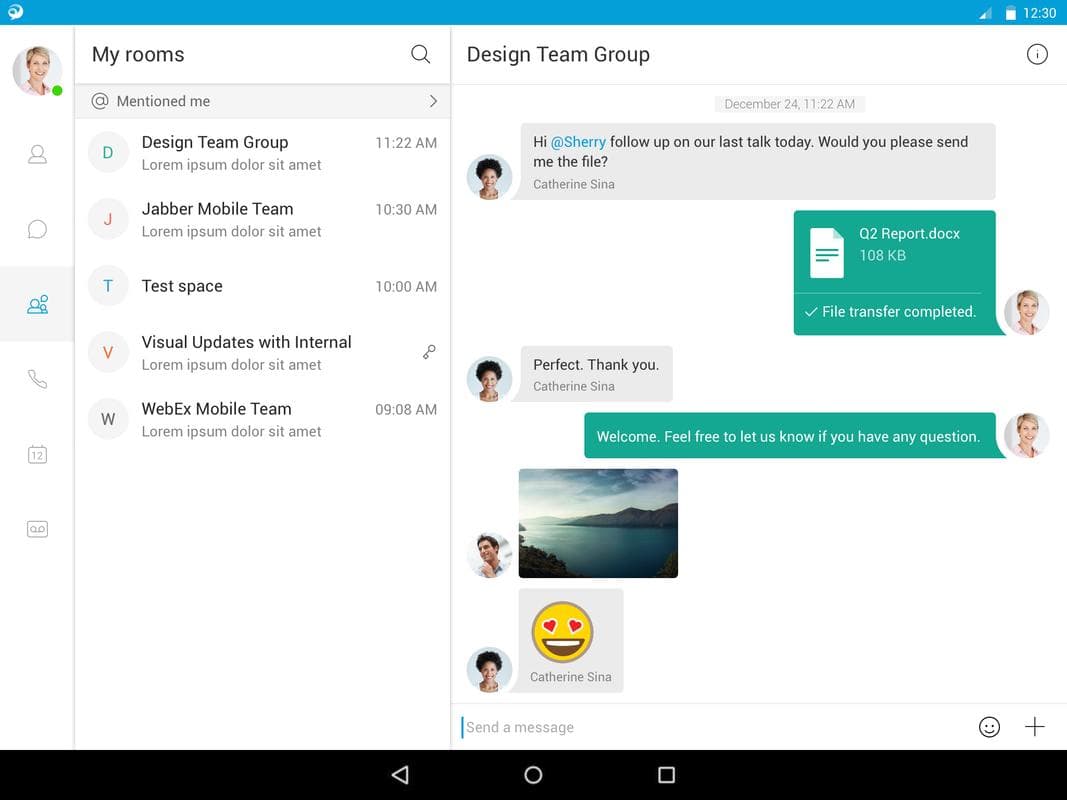Expand the Mentioned me chevron
Image resolution: width=1067 pixels, height=800 pixels.
pyautogui.click(x=433, y=101)
